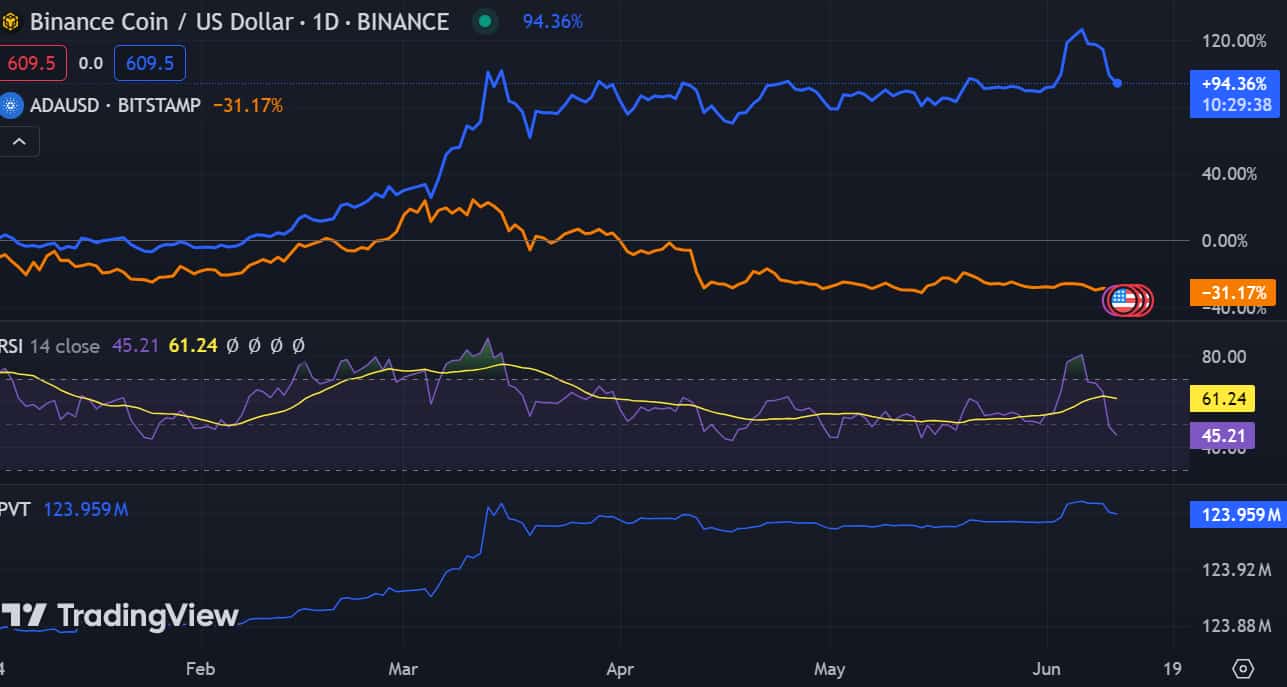
Task: Open chart settings gear in bottom corner
Action: click(1243, 667)
